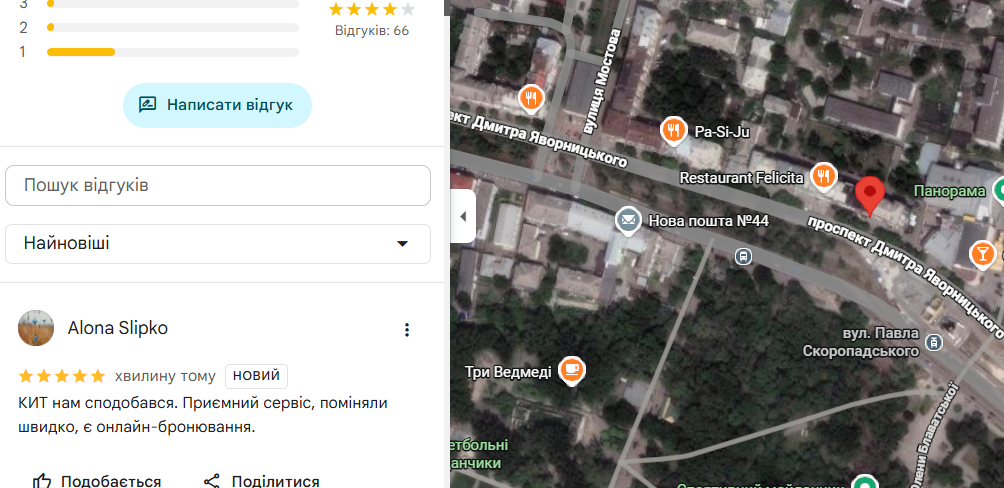
Task: Open review options menu for Alona Slipko
Action: click(407, 330)
